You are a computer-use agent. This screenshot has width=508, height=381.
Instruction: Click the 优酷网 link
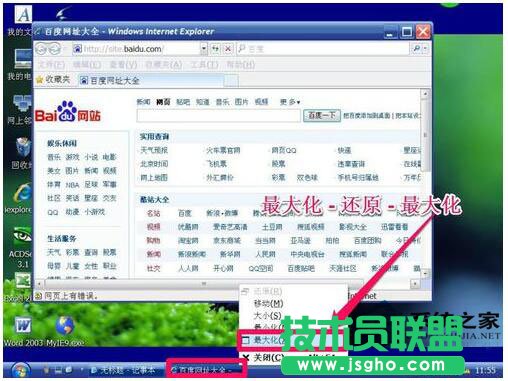tap(188, 227)
